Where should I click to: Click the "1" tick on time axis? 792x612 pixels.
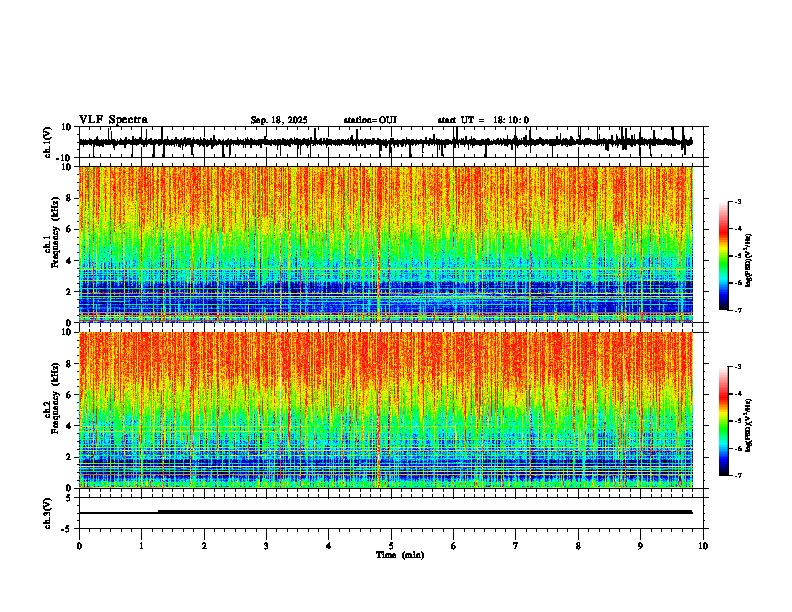point(141,546)
